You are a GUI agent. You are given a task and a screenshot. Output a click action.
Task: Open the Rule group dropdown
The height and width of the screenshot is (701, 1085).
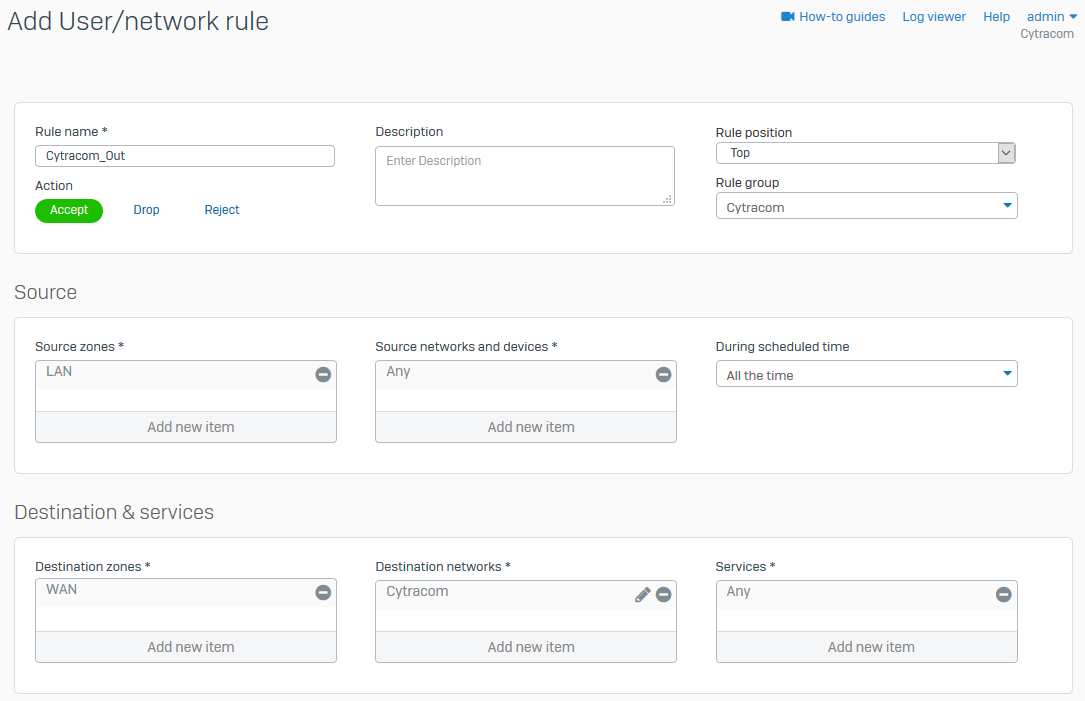pyautogui.click(x=866, y=206)
